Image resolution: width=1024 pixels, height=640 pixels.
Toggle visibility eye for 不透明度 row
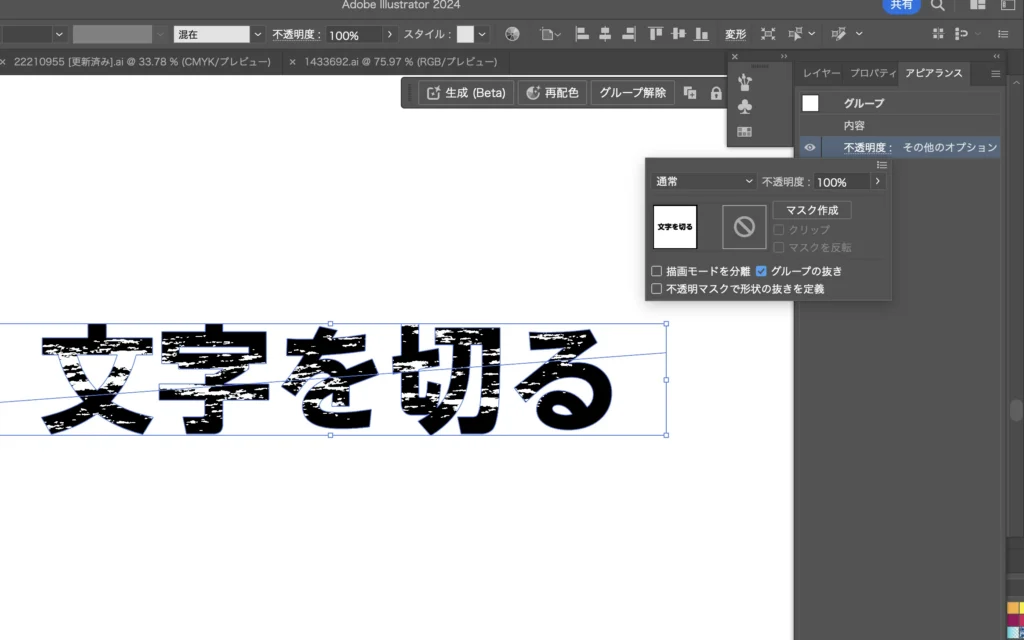(810, 147)
